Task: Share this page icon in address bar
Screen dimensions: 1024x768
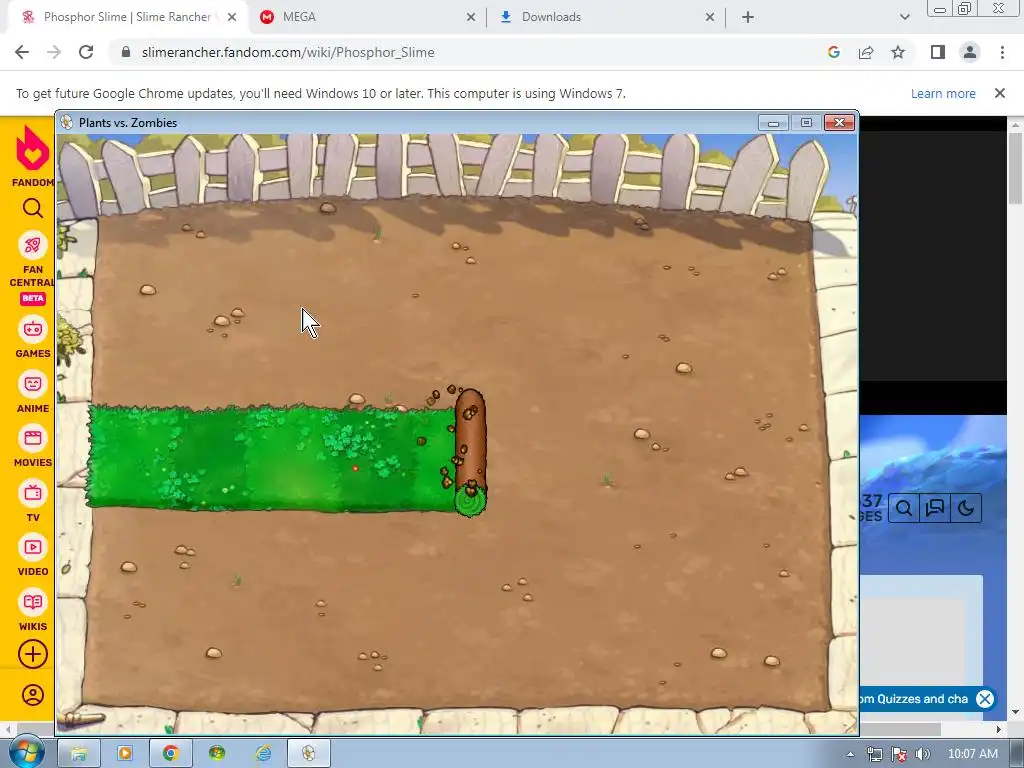Action: click(866, 52)
